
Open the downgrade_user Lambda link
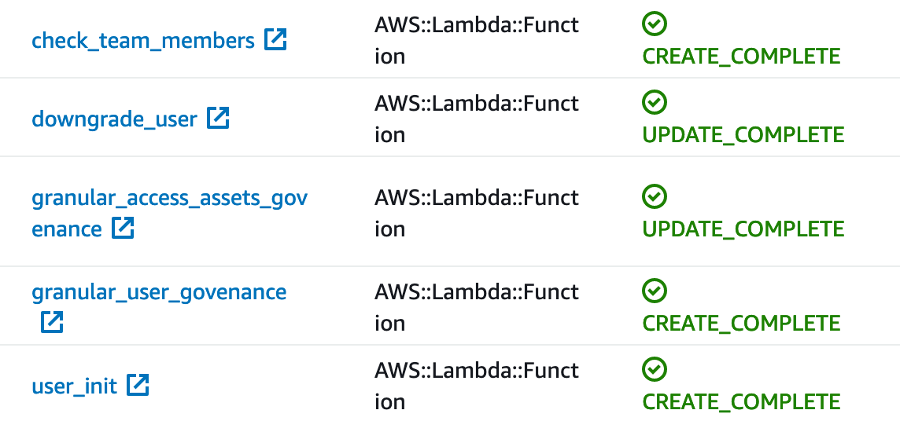(x=114, y=119)
